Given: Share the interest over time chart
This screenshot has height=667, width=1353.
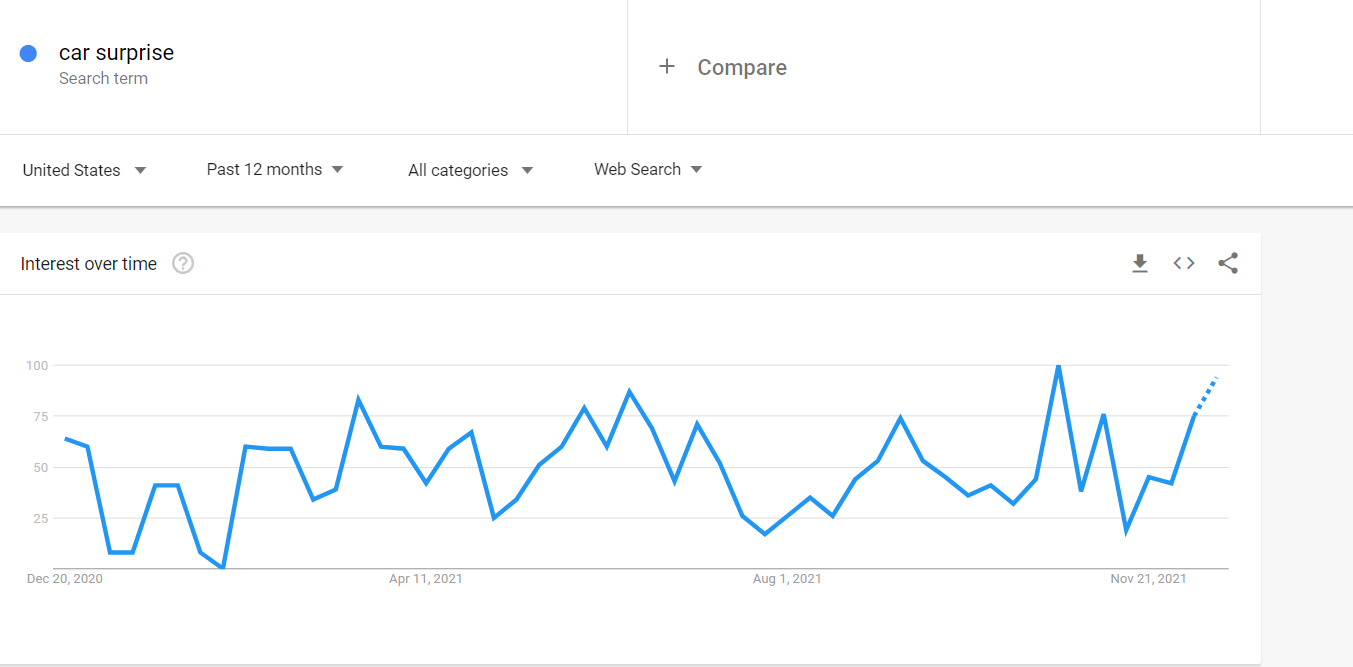Looking at the screenshot, I should tap(1228, 264).
